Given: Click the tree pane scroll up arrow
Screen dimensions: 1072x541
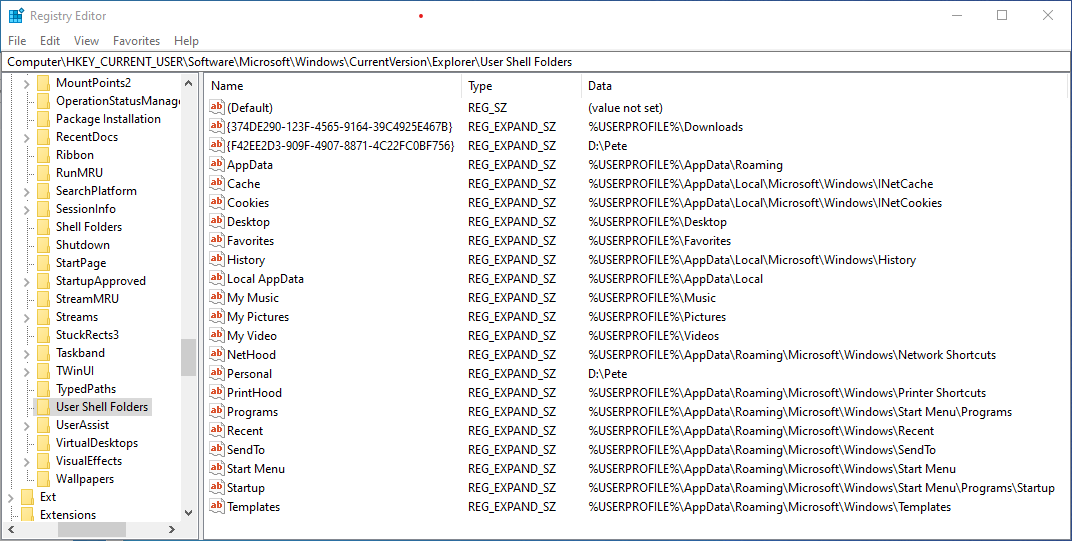Looking at the screenshot, I should pyautogui.click(x=189, y=83).
